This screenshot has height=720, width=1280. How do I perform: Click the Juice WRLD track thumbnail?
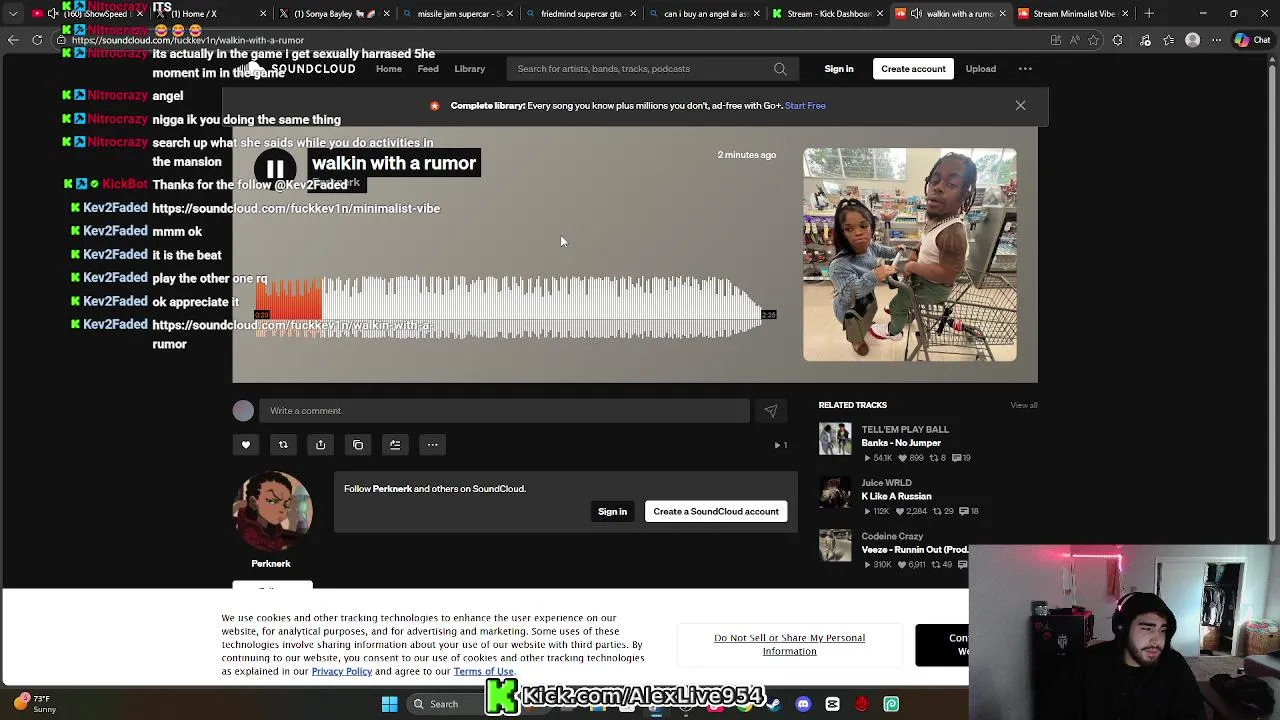point(835,492)
